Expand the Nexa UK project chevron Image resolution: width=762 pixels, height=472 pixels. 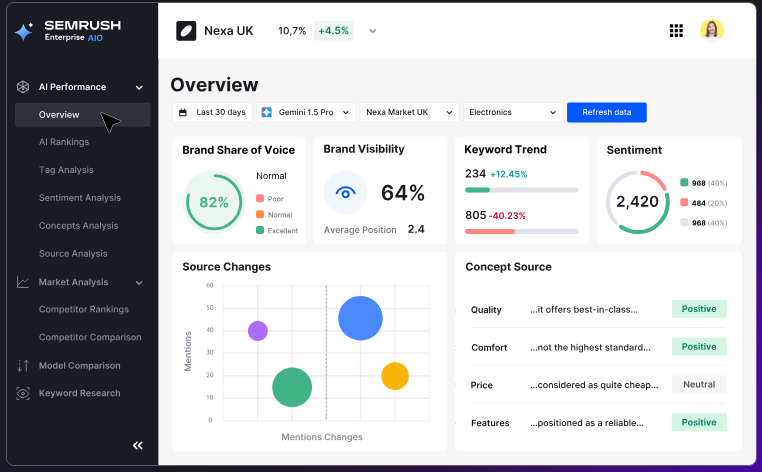373,31
